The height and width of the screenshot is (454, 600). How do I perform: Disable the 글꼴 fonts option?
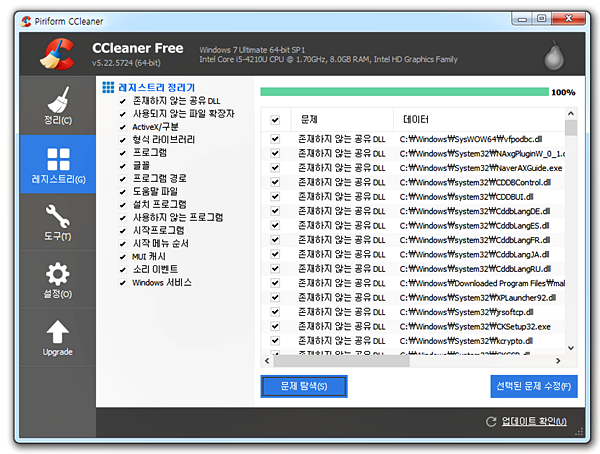(x=122, y=166)
